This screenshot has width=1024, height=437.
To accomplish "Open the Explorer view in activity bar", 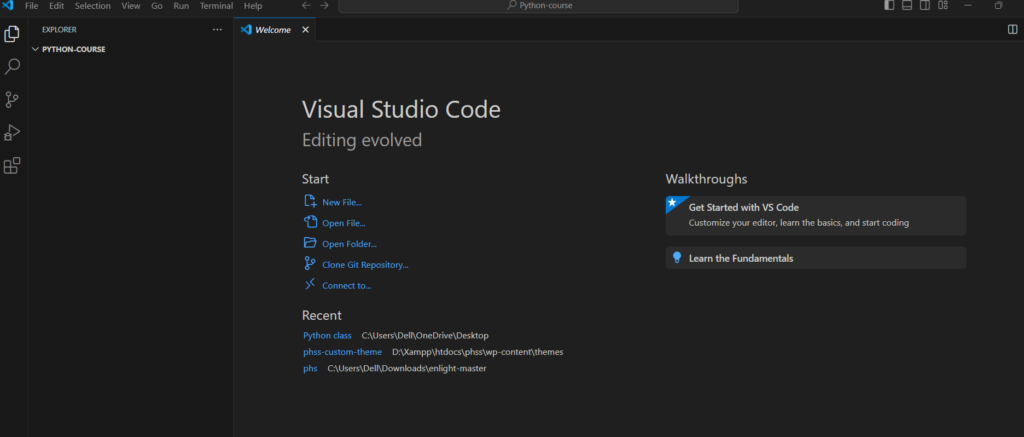I will [12, 34].
